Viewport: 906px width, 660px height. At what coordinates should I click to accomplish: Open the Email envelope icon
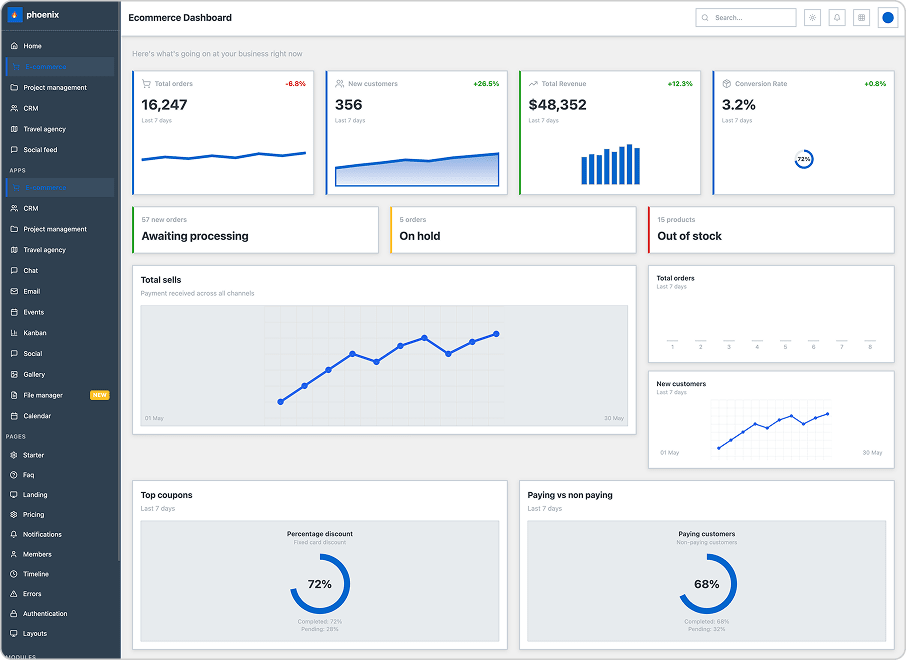pos(14,291)
